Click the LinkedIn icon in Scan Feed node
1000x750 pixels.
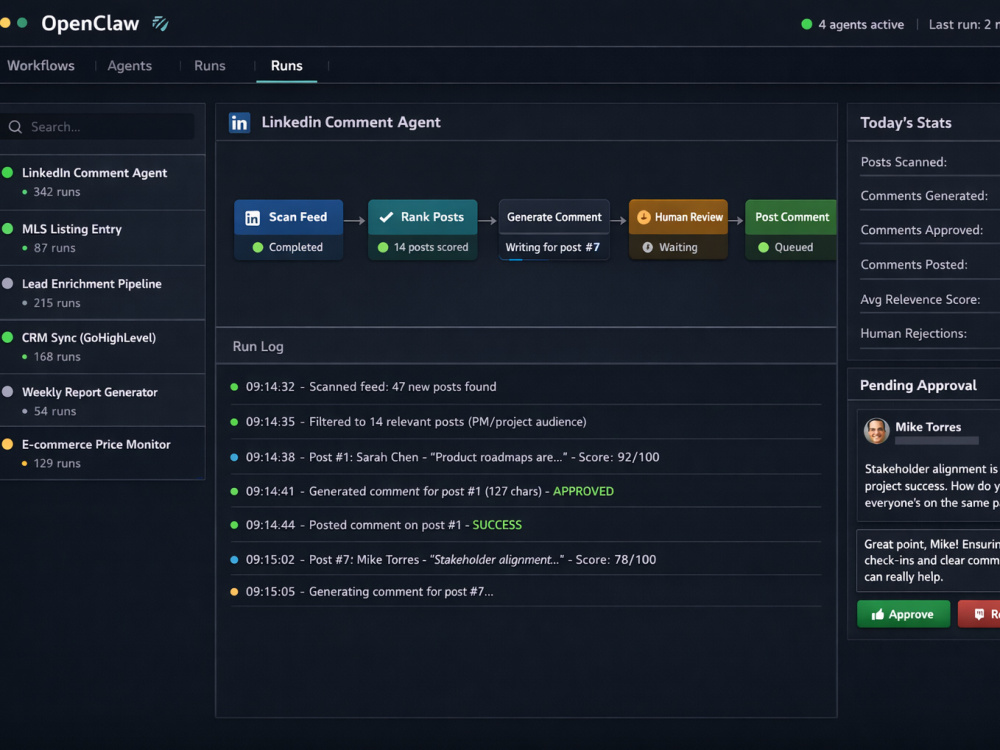click(x=253, y=218)
